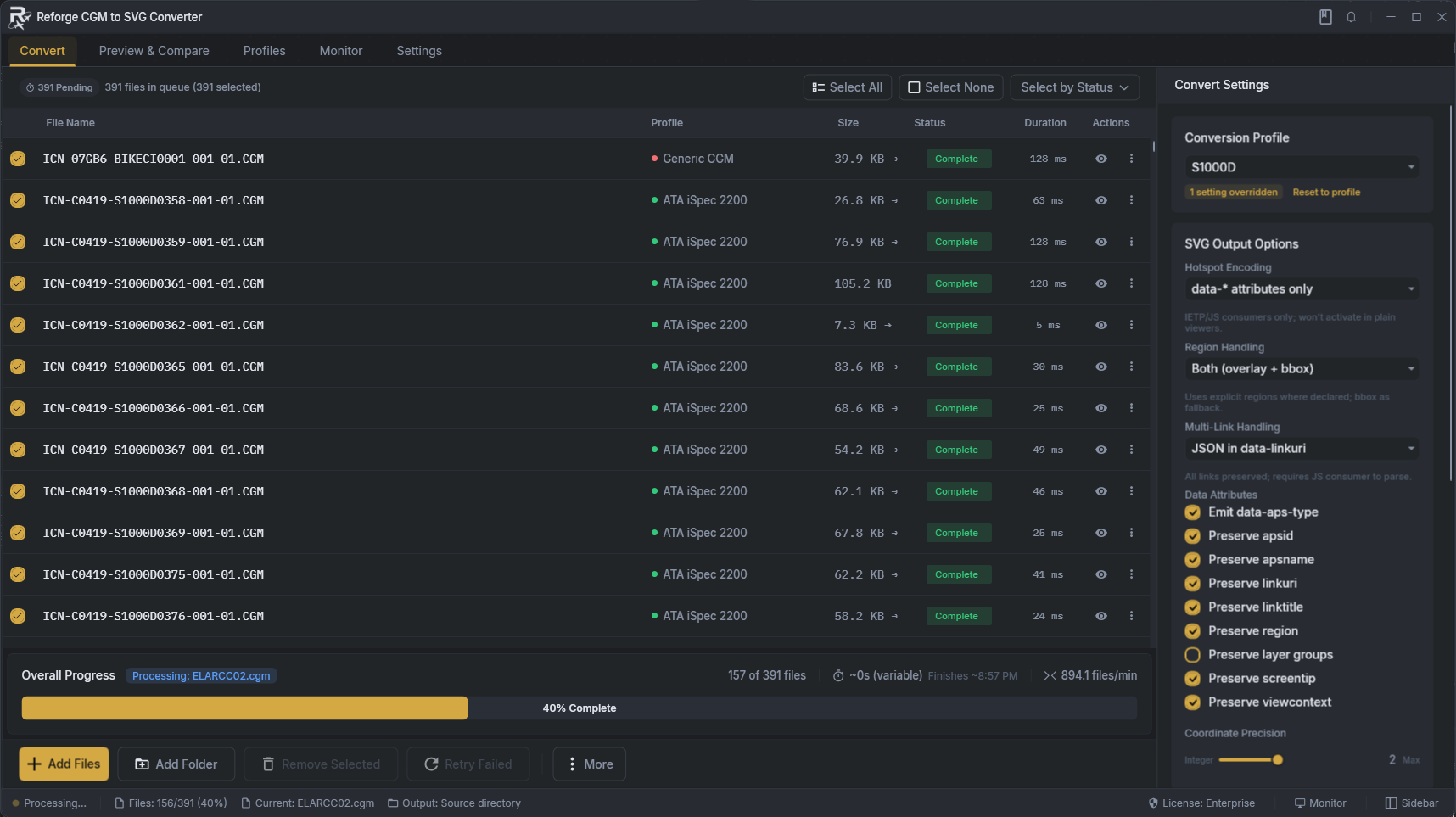Click the time-remaining clock icon
This screenshot has width=1456, height=817.
838,676
